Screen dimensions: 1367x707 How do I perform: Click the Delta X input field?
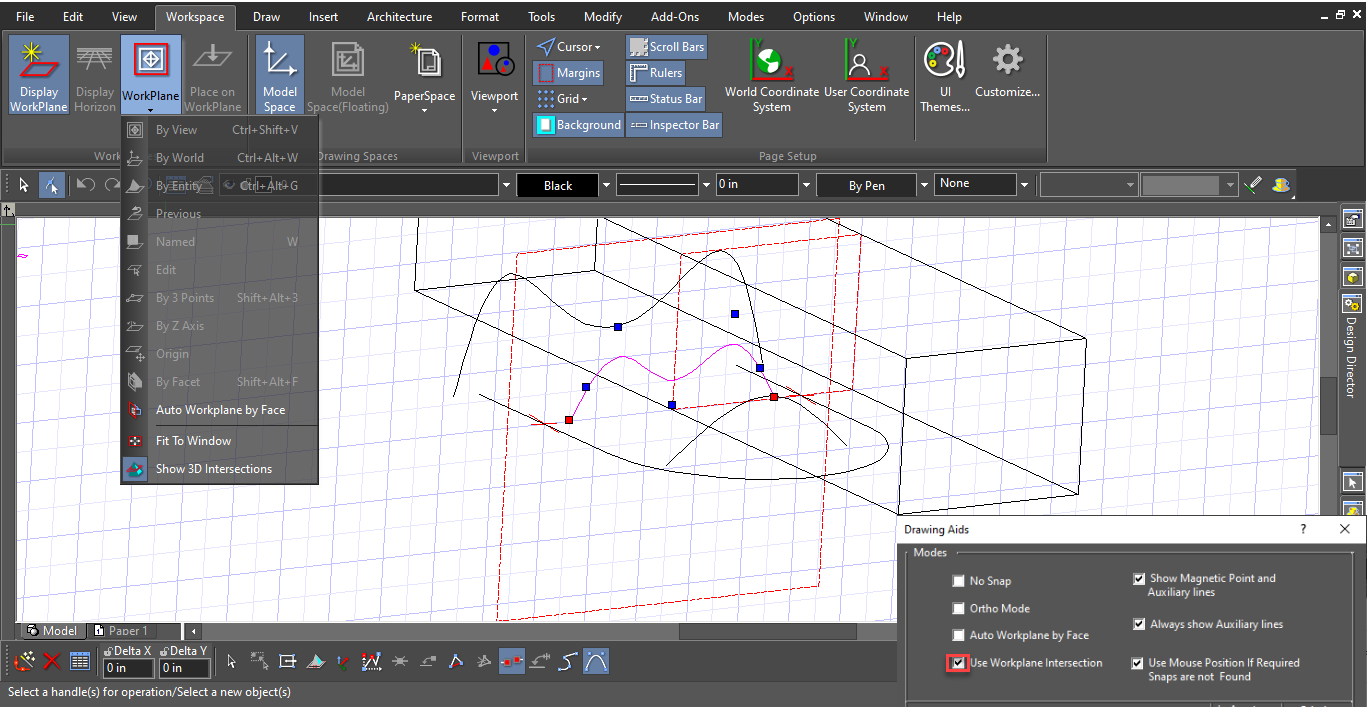coord(128,668)
